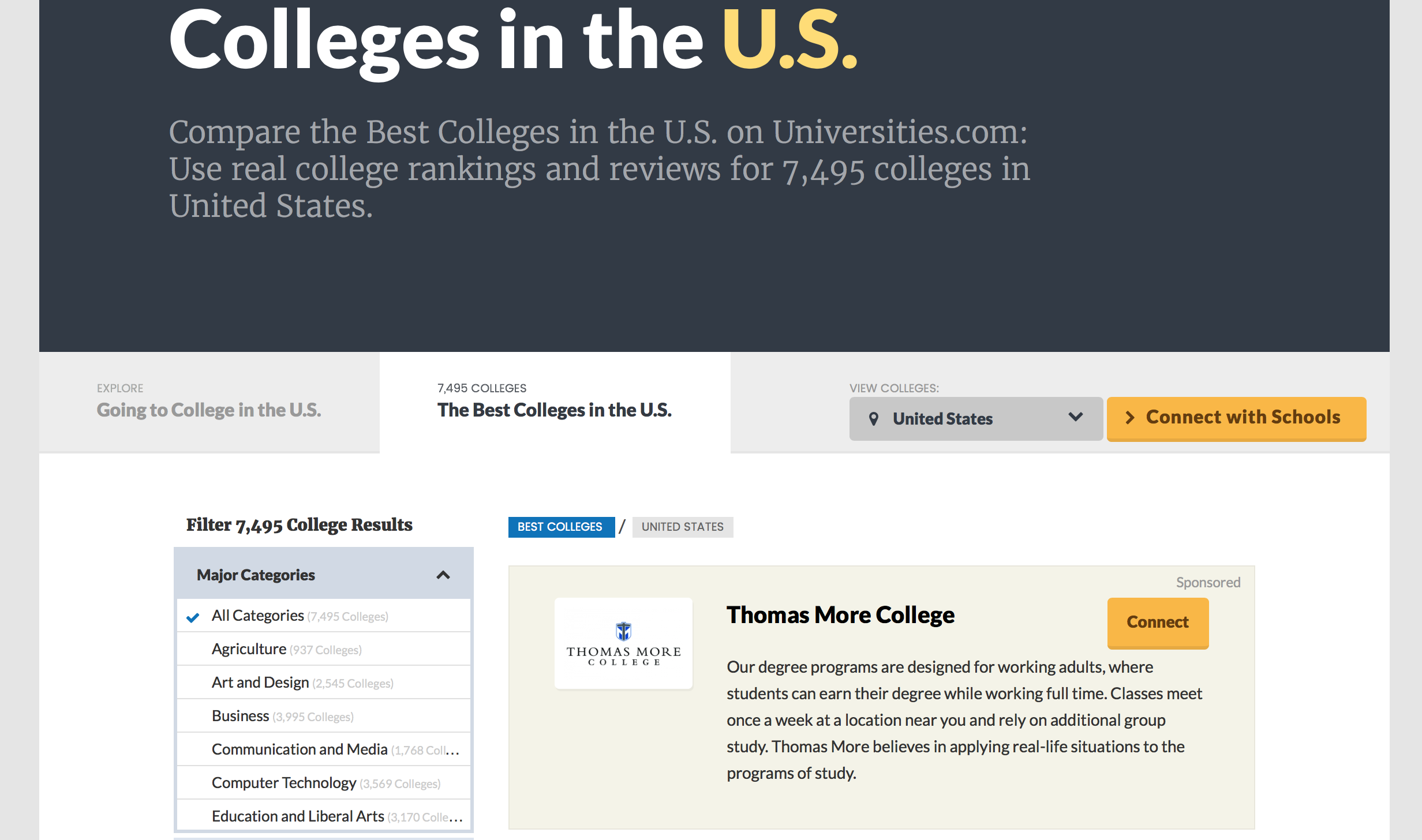This screenshot has width=1422, height=840.
Task: Select The Best Colleges in the U.S. tab
Action: pos(554,410)
